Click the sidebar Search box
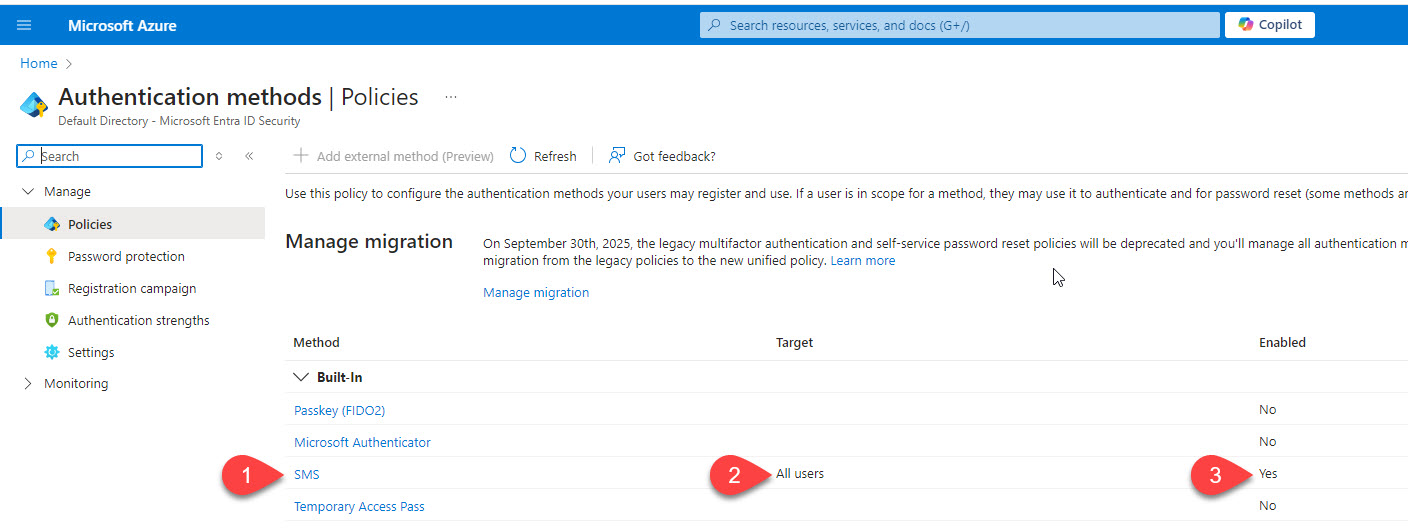Viewport: 1408px width, 531px height. click(x=110, y=156)
